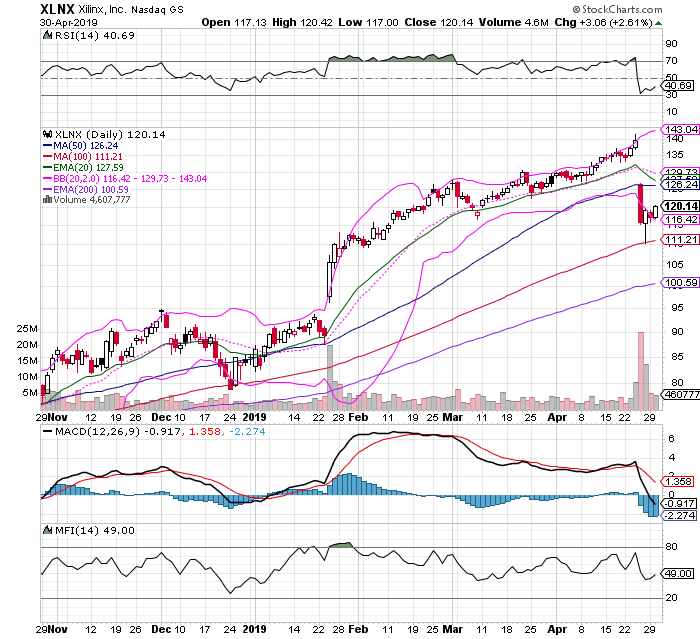This screenshot has width=700, height=639.
Task: Click the large red late-April candlestick
Action: pyautogui.click(x=641, y=203)
